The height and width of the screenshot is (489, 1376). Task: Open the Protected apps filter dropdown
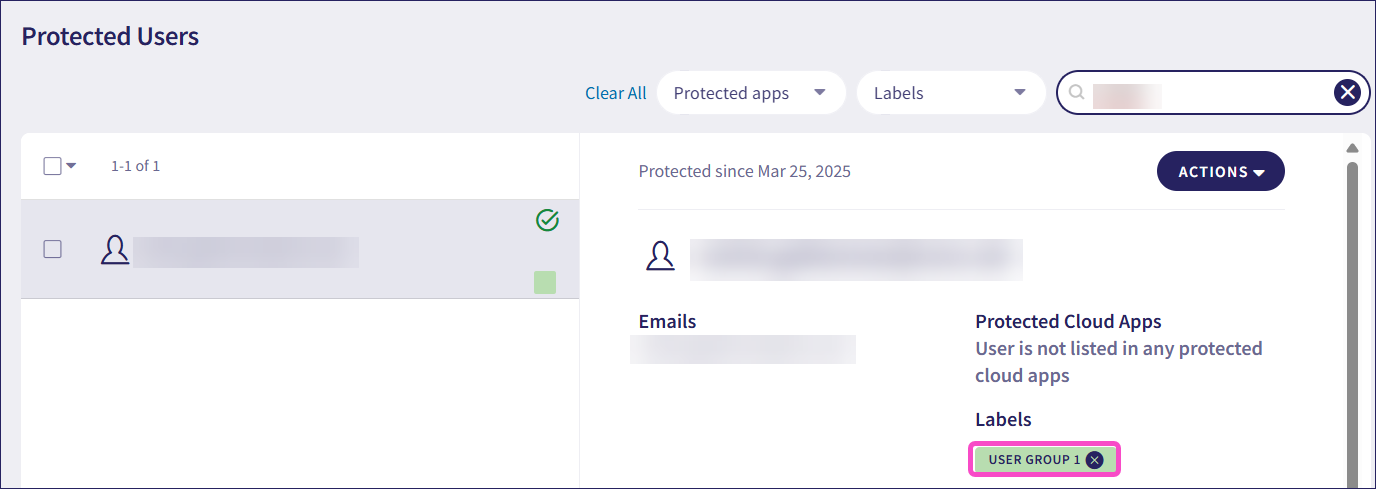point(750,93)
